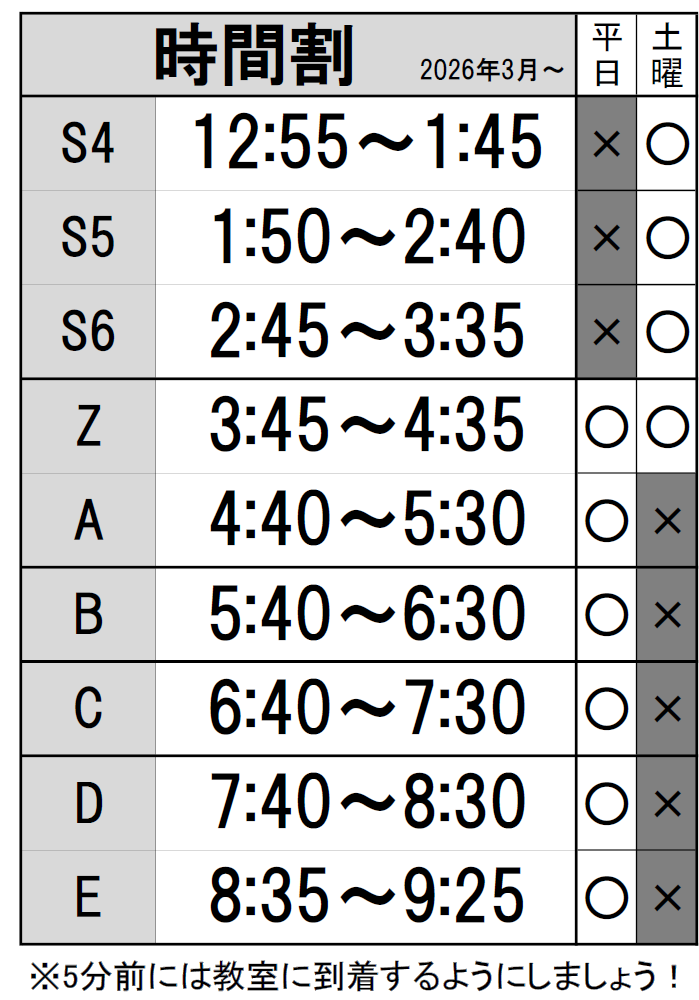Select the weekday circle in row D
The image size is (699, 1000).
coord(606,802)
